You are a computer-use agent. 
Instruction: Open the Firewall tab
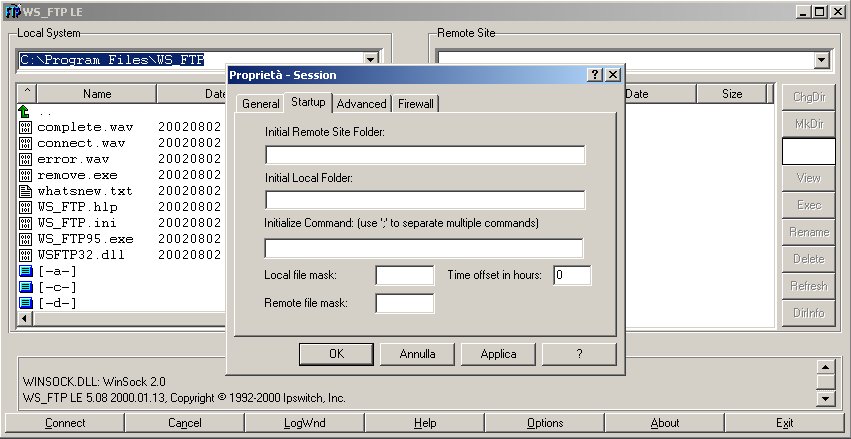[x=416, y=104]
